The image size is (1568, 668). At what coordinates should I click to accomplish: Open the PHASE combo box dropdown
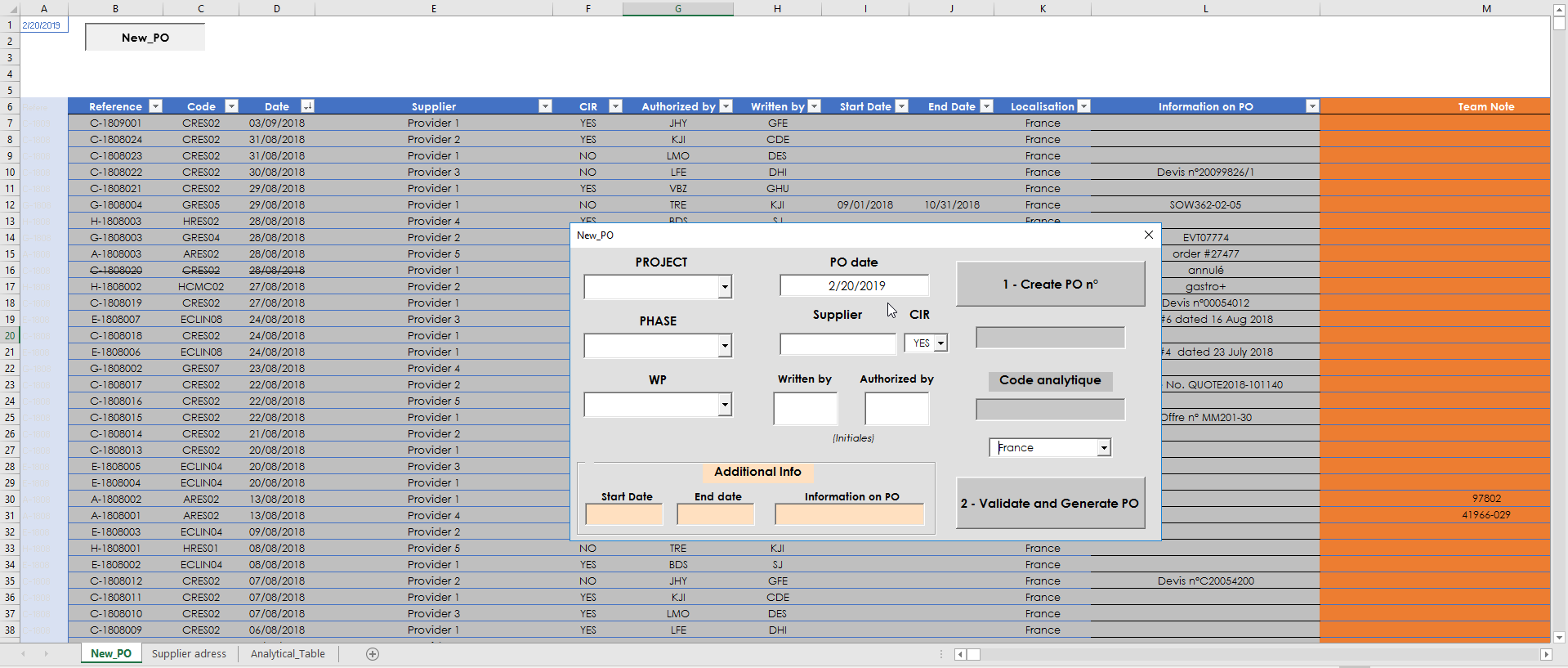tap(725, 346)
